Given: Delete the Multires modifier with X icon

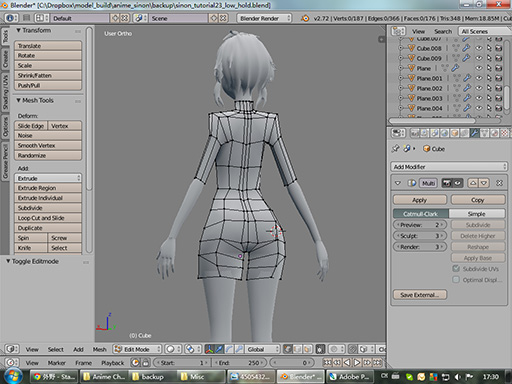Looking at the screenshot, I should pyautogui.click(x=499, y=183).
